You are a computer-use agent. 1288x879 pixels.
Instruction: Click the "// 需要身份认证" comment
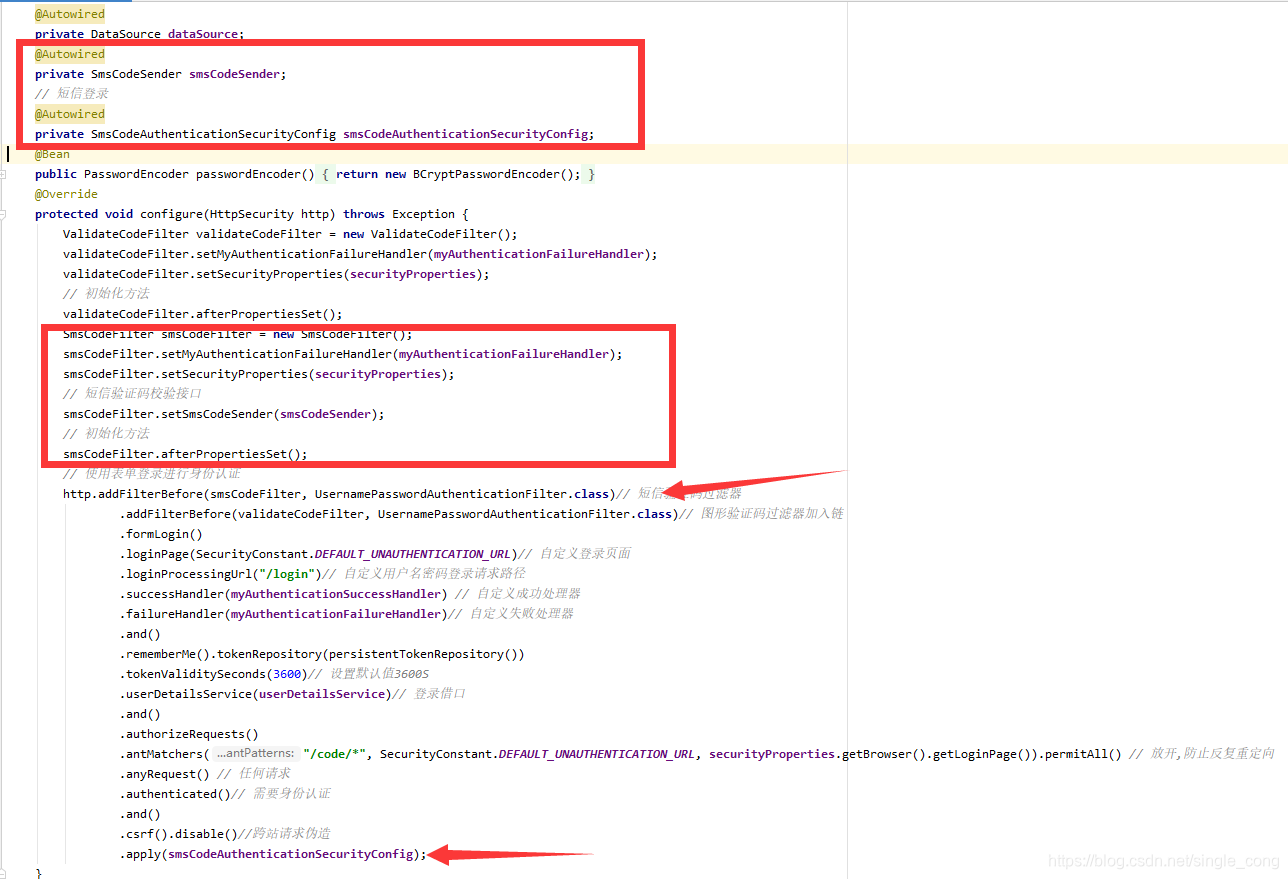pyautogui.click(x=281, y=794)
